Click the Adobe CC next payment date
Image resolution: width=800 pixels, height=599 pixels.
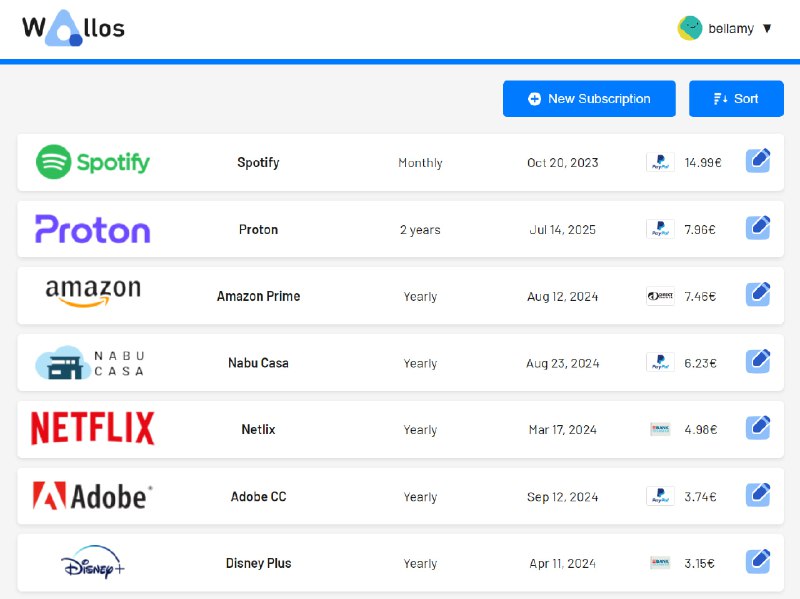[562, 497]
